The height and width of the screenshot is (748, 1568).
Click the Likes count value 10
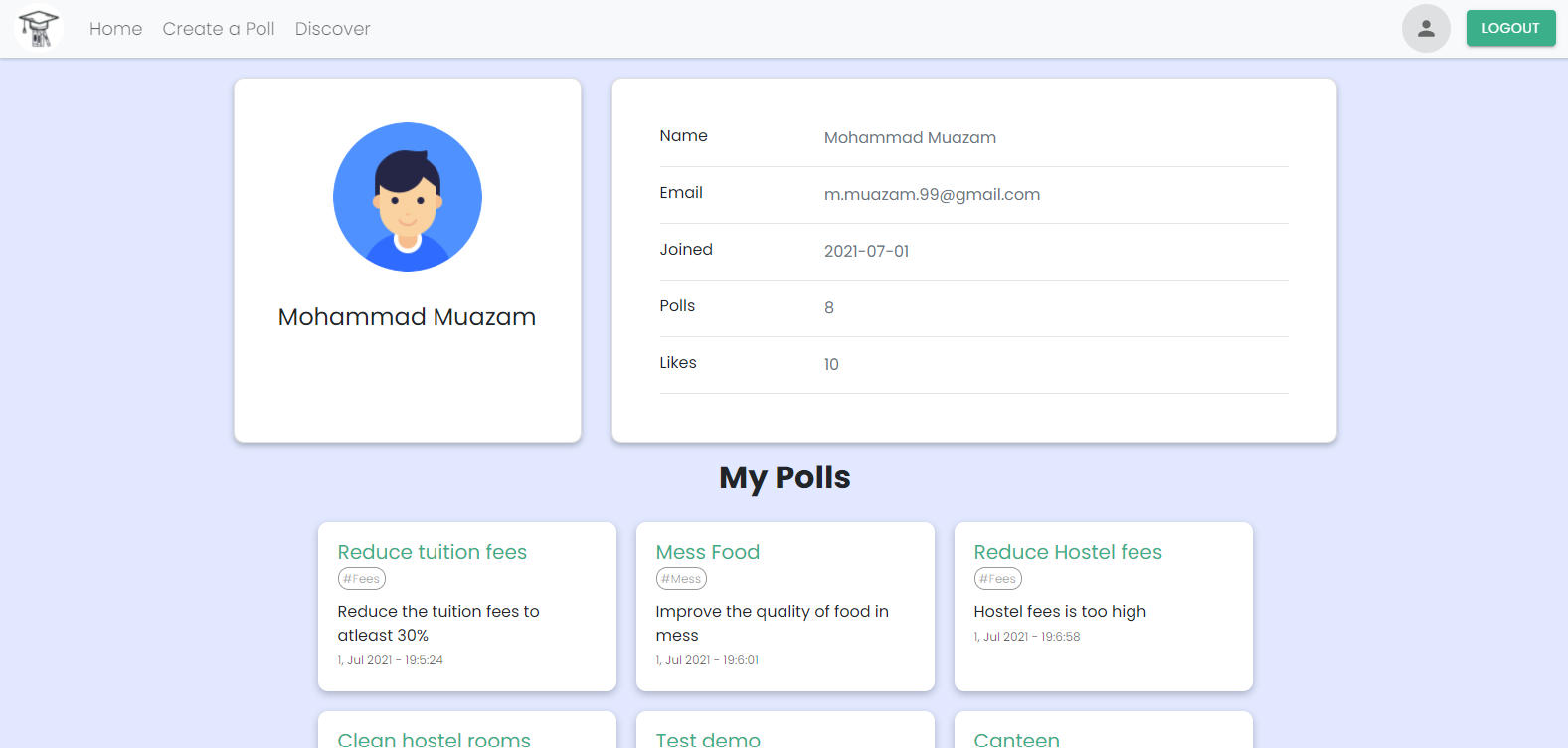(831, 365)
